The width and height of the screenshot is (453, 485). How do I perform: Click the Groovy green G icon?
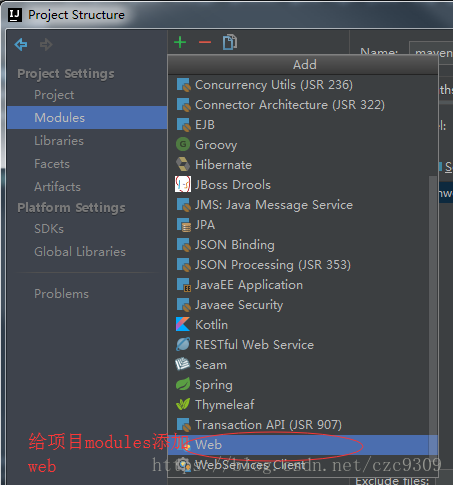[183, 145]
